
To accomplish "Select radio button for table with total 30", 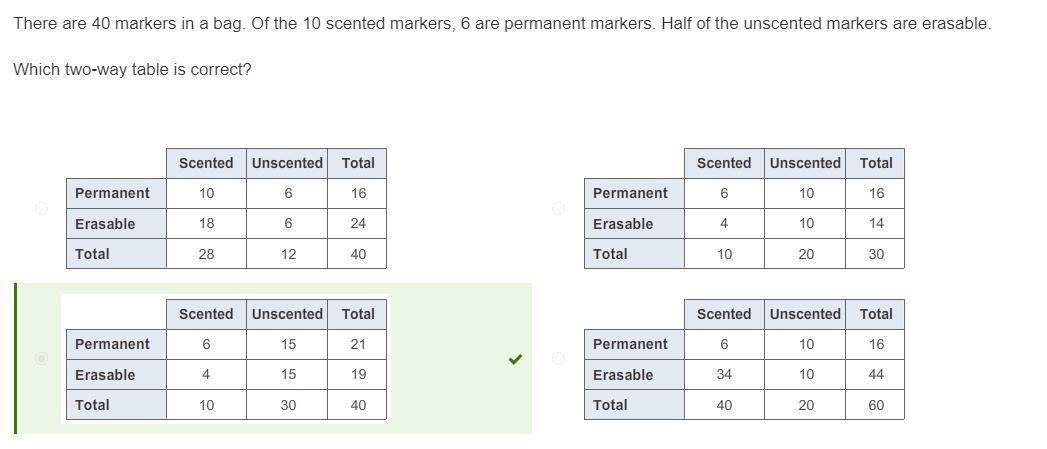I will coord(558,208).
